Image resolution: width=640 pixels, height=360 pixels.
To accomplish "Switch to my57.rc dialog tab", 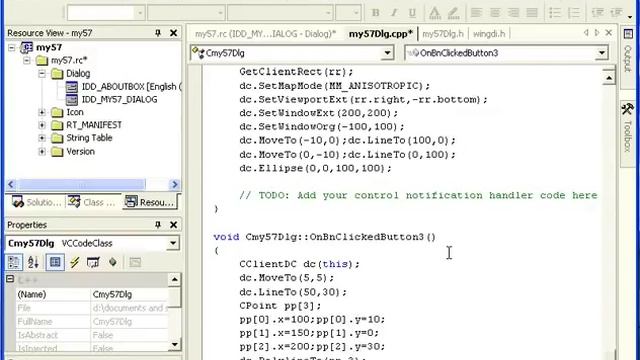I will coord(265,34).
